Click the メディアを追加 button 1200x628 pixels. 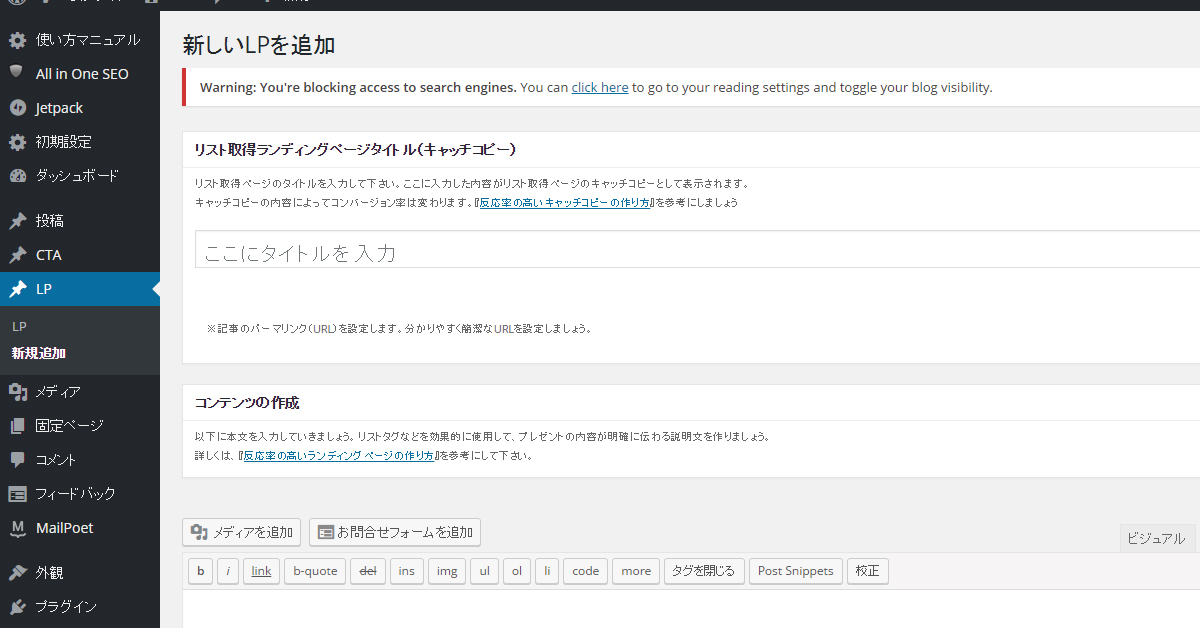(x=242, y=532)
